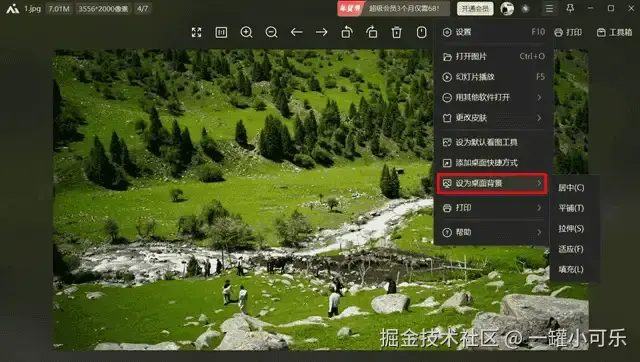
Task: Click the image dimensions label 3556*2000
Action: point(103,9)
